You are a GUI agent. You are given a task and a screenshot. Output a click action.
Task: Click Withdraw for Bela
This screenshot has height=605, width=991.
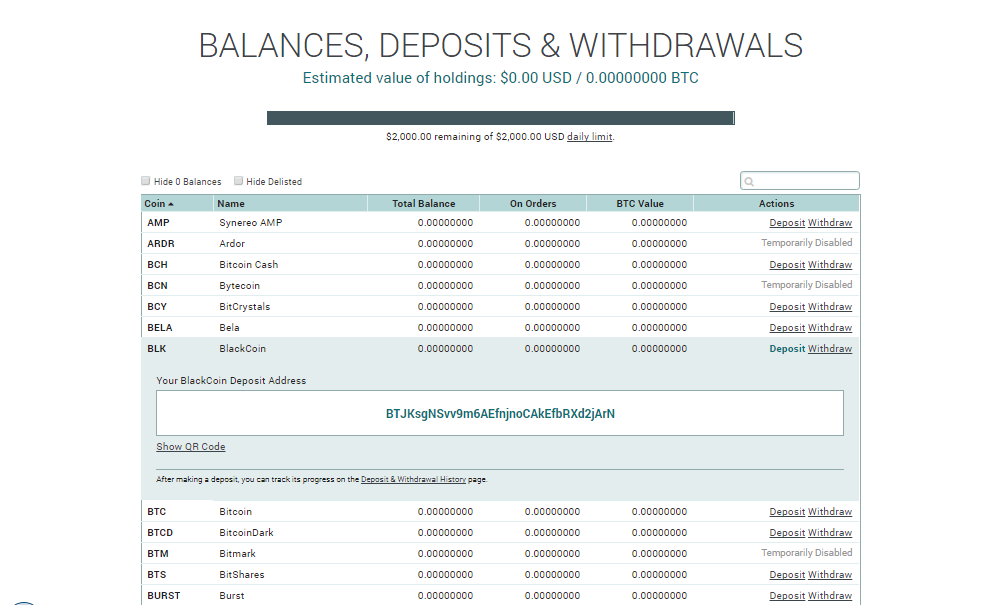830,327
